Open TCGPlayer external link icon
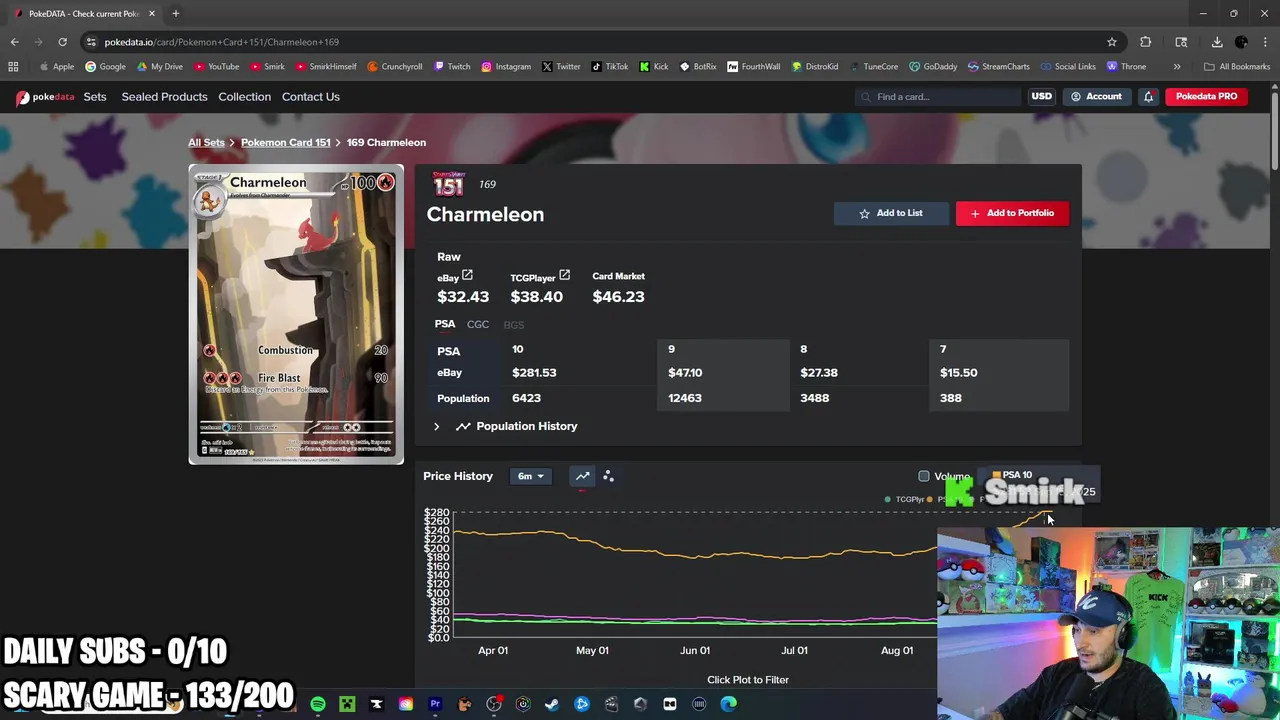The image size is (1280, 720). (564, 275)
